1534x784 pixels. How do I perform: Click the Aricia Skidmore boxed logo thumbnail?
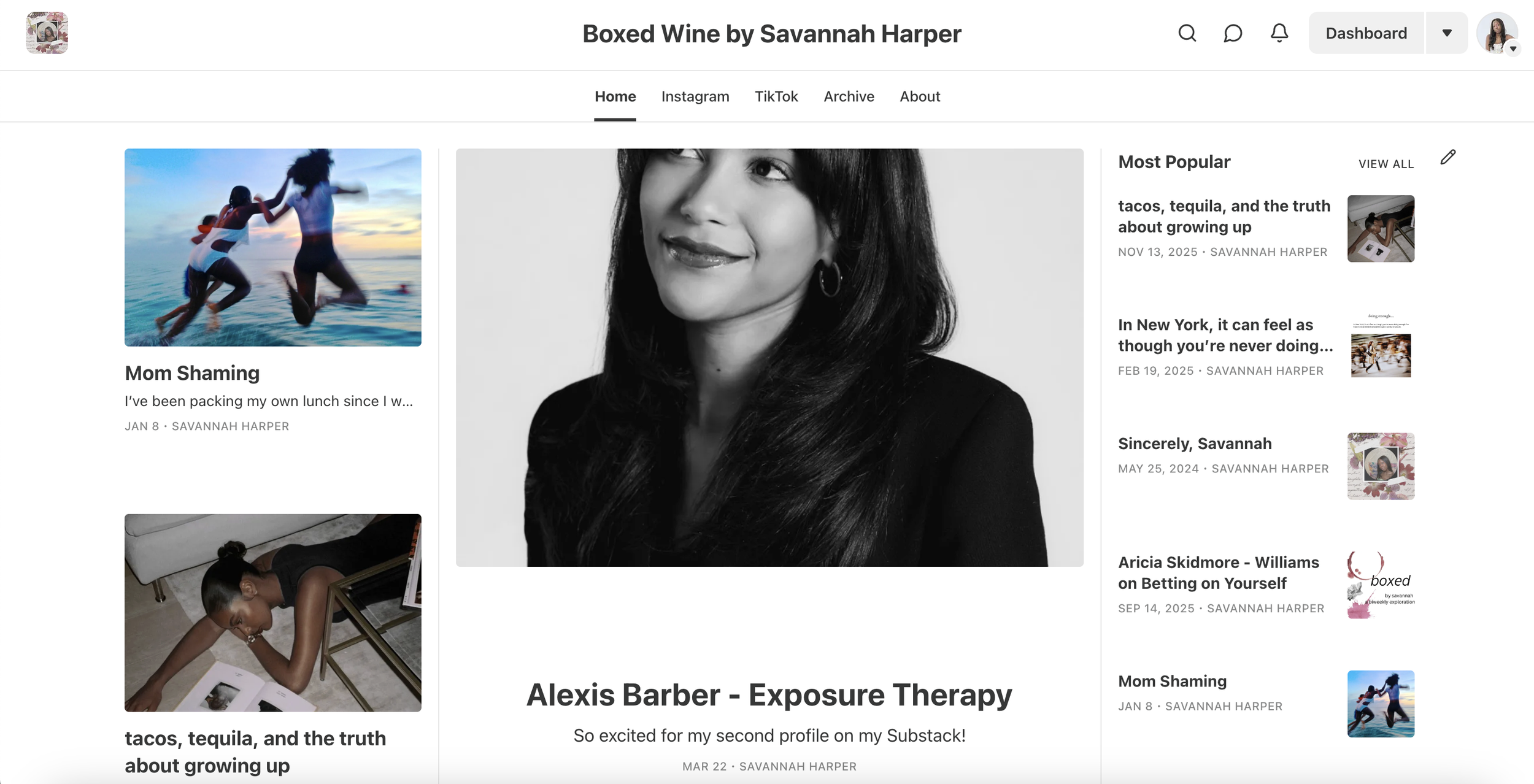click(1381, 585)
